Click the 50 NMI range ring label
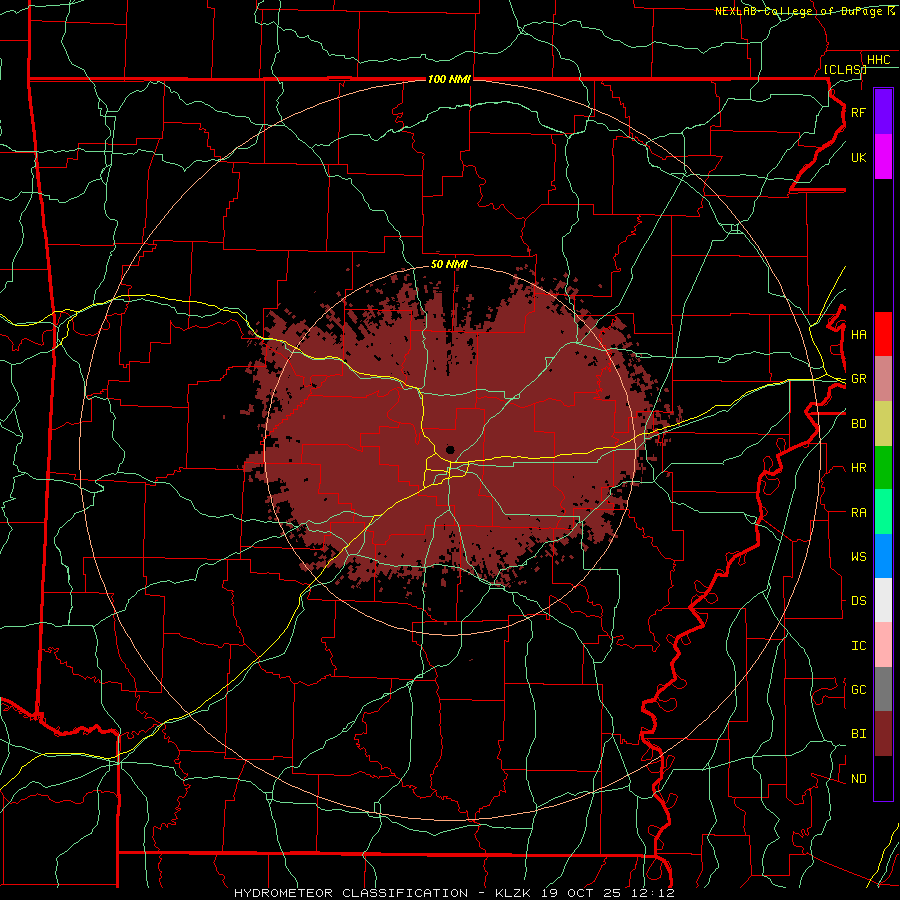 point(449,264)
